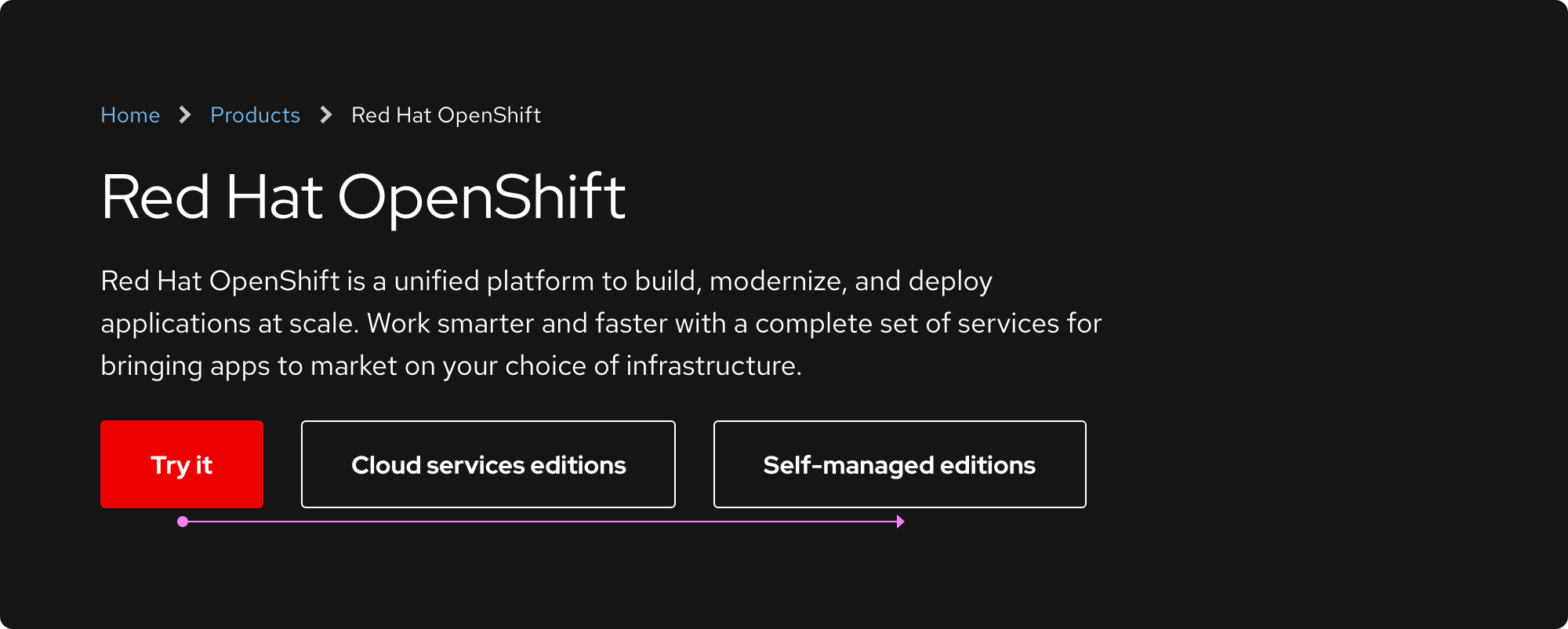Click the word "deploy" in the description
The height and width of the screenshot is (629, 1568).
pos(950,281)
